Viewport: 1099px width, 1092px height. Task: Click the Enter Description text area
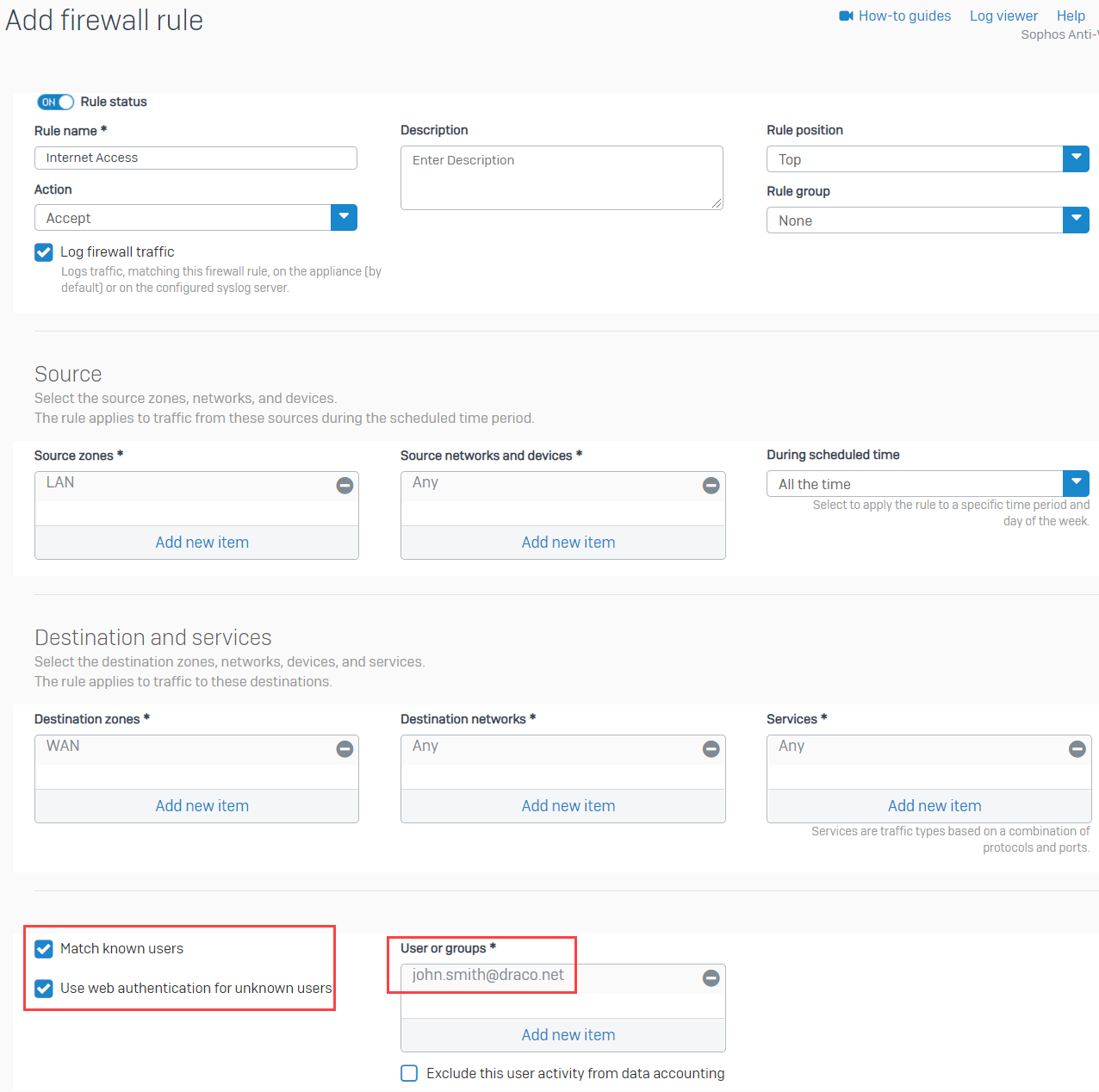coord(562,177)
